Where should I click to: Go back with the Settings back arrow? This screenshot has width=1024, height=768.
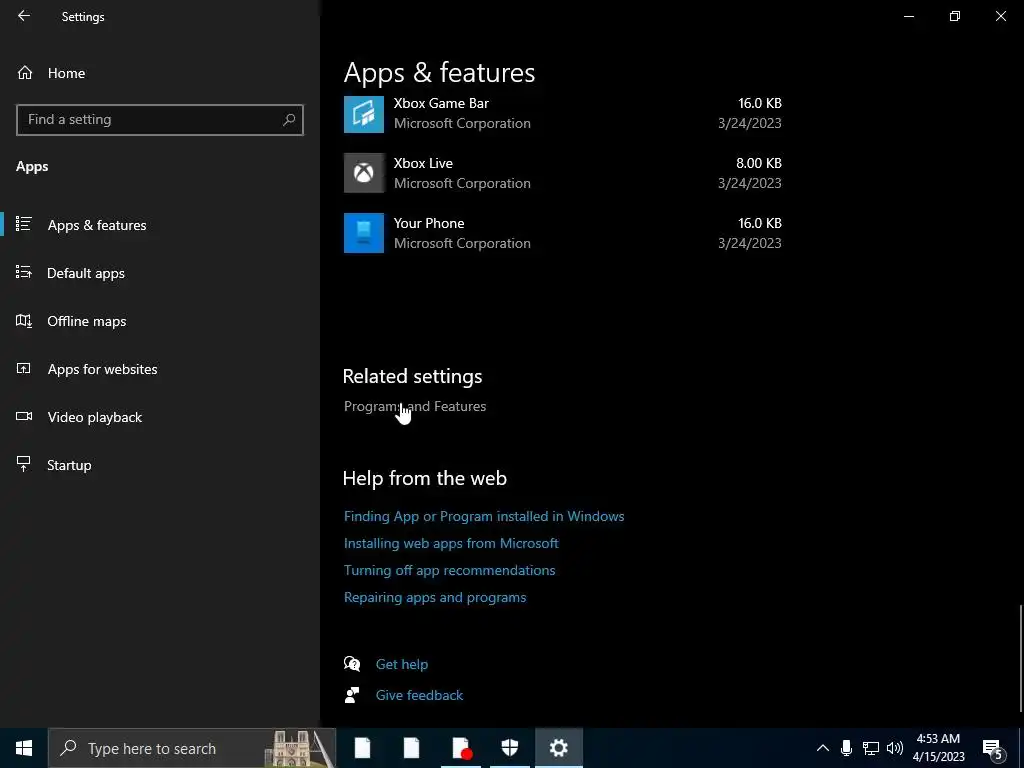click(x=24, y=16)
